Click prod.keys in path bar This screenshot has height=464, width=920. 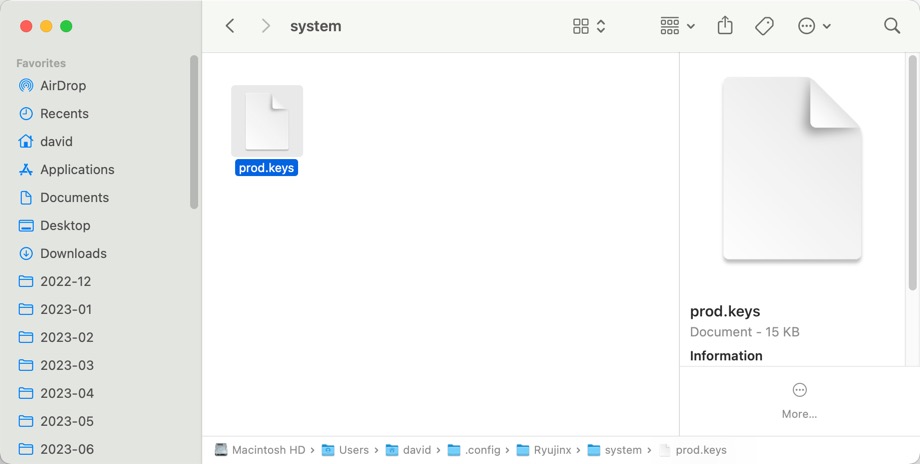(x=692, y=450)
